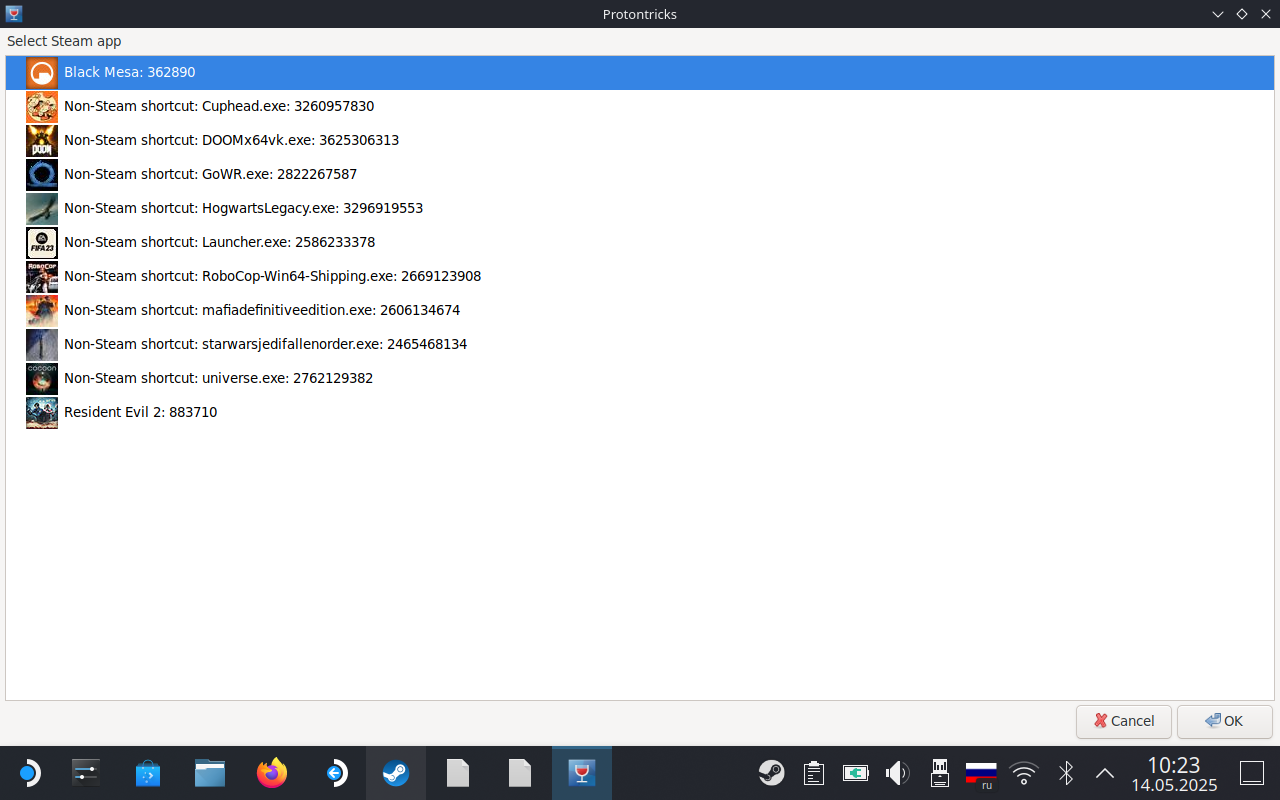
Task: Click the Cancel button
Action: (x=1124, y=721)
